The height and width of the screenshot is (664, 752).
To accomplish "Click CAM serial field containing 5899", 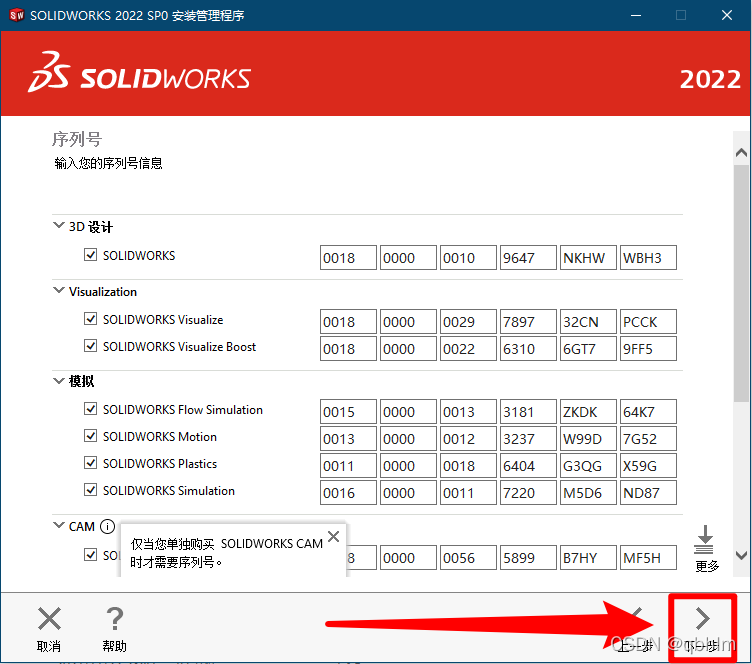I will (528, 558).
